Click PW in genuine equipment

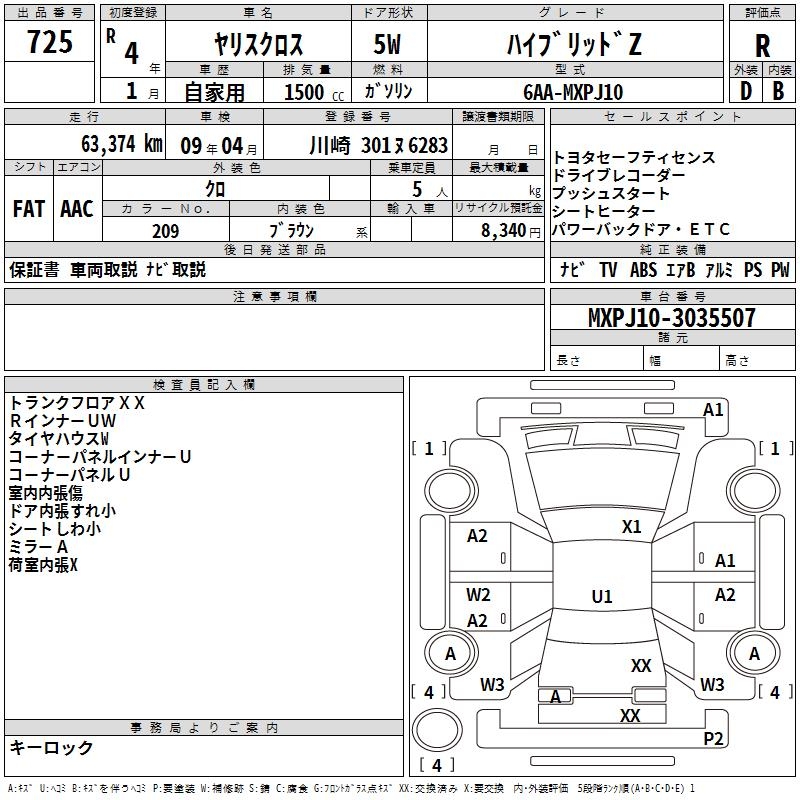click(x=780, y=269)
